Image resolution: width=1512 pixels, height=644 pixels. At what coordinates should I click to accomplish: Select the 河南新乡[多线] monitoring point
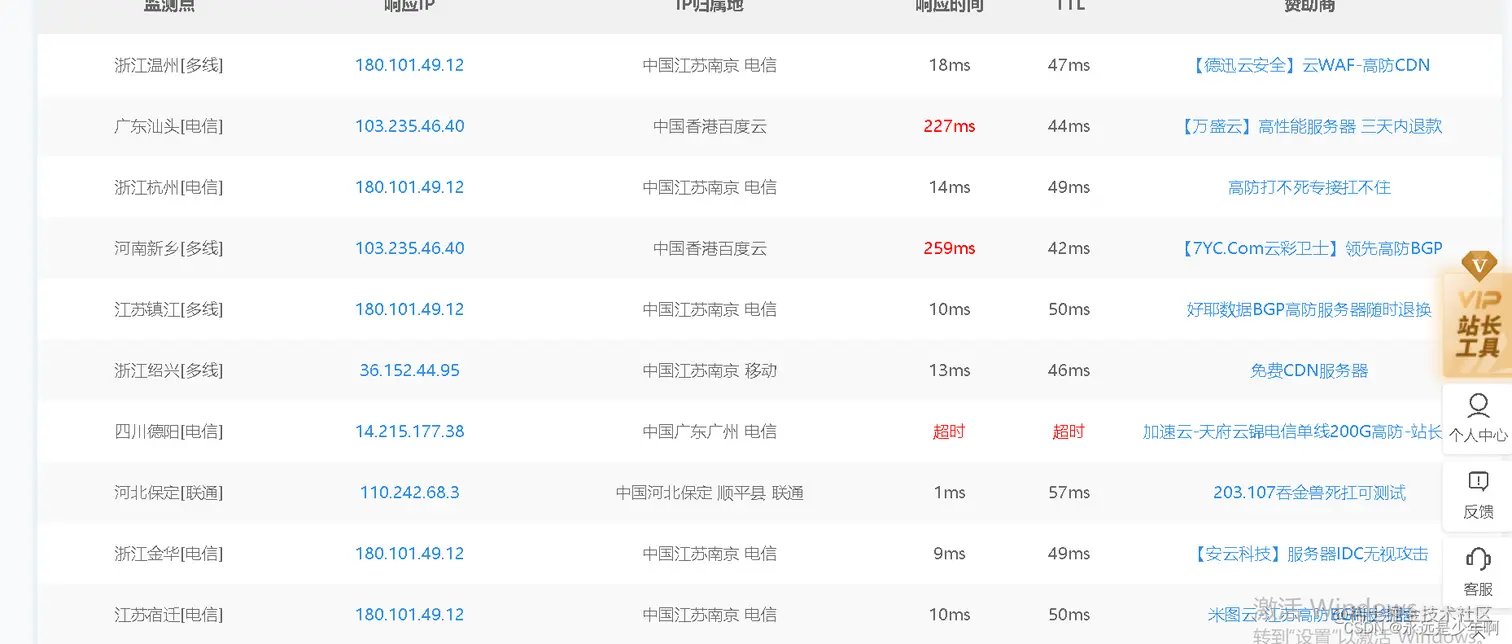(168, 248)
